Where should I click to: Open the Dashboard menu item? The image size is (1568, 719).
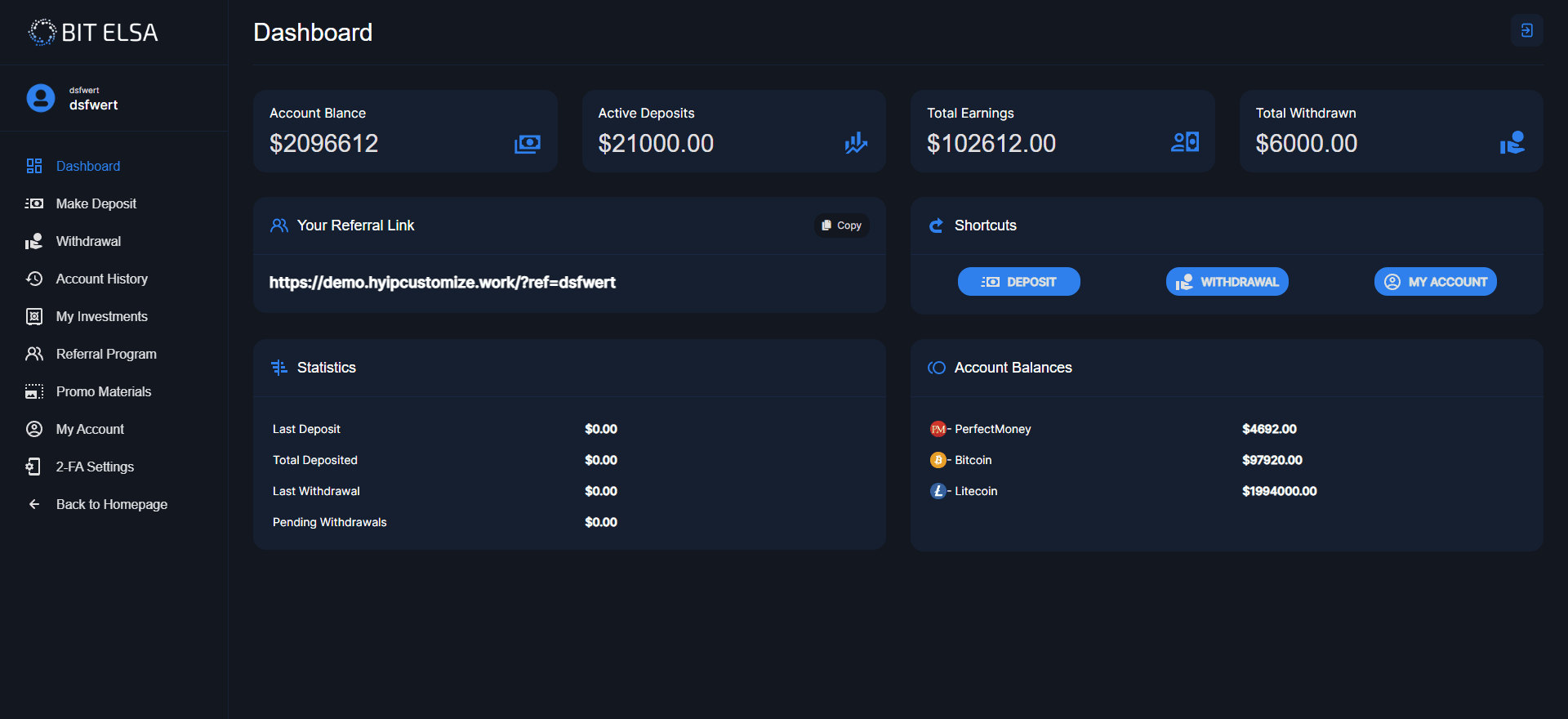88,166
